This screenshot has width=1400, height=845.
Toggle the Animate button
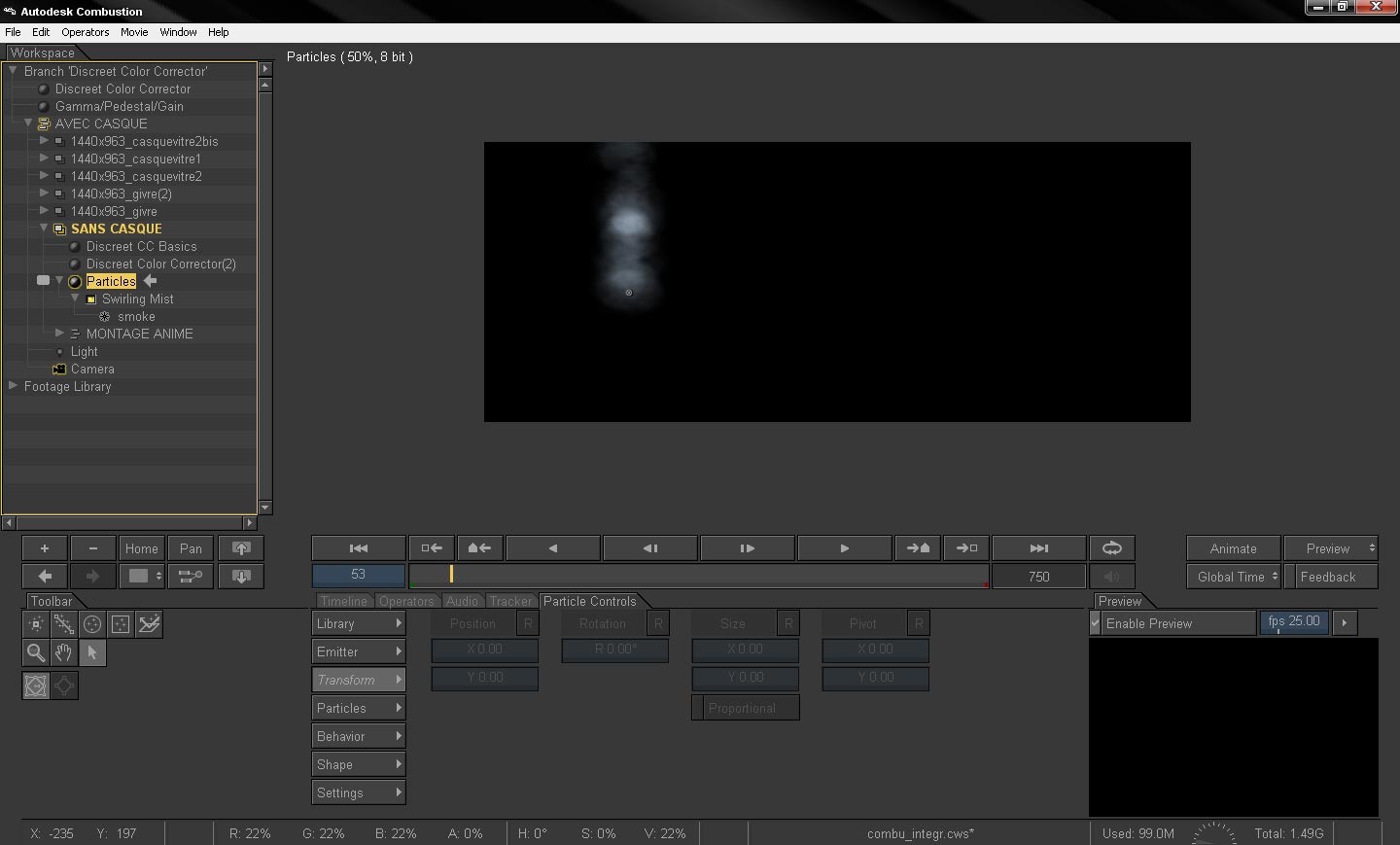tap(1233, 548)
